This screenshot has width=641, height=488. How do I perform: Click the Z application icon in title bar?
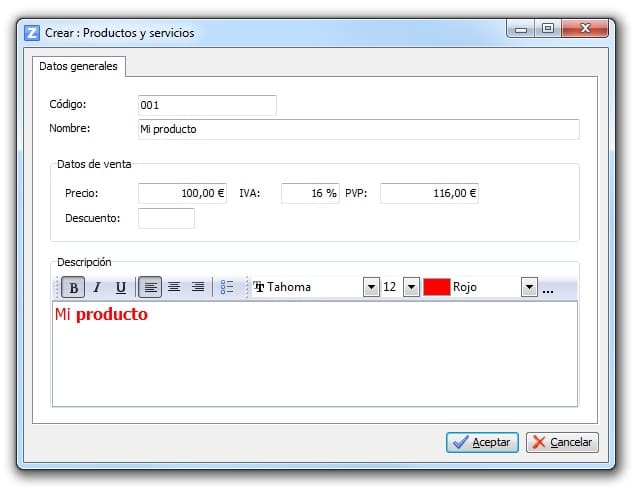[32, 33]
